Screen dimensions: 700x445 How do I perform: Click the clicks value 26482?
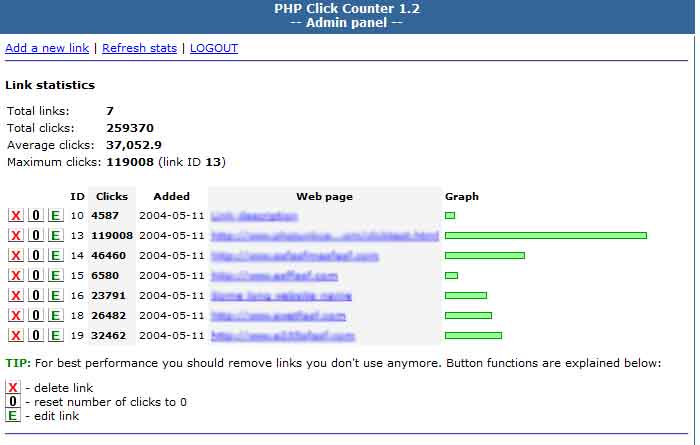coord(108,316)
